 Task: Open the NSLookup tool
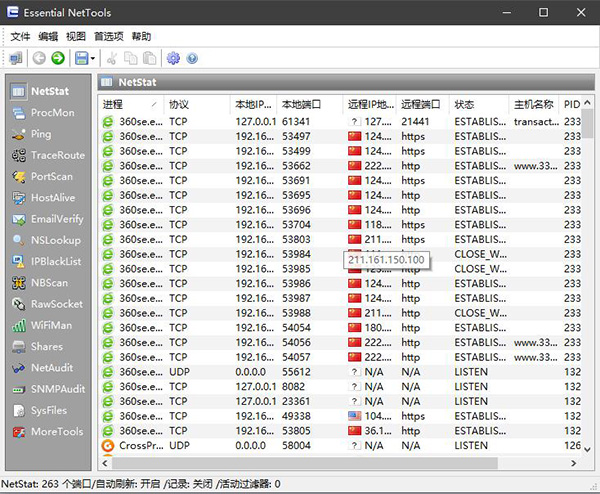(x=54, y=240)
